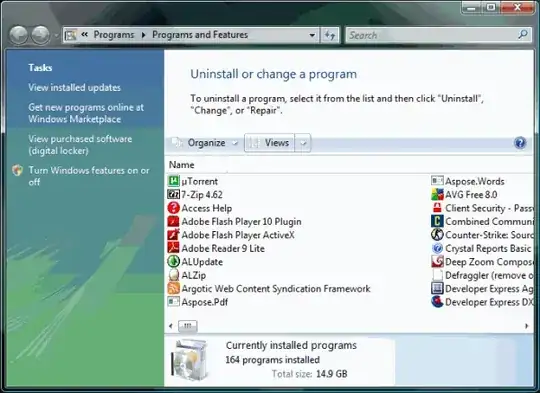This screenshot has height=393, width=540.
Task: Select the Access Help entry name
Action: [207, 208]
